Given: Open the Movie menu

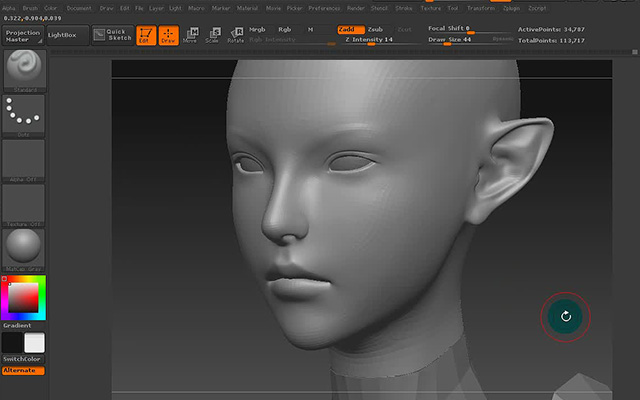Looking at the screenshot, I should [273, 8].
